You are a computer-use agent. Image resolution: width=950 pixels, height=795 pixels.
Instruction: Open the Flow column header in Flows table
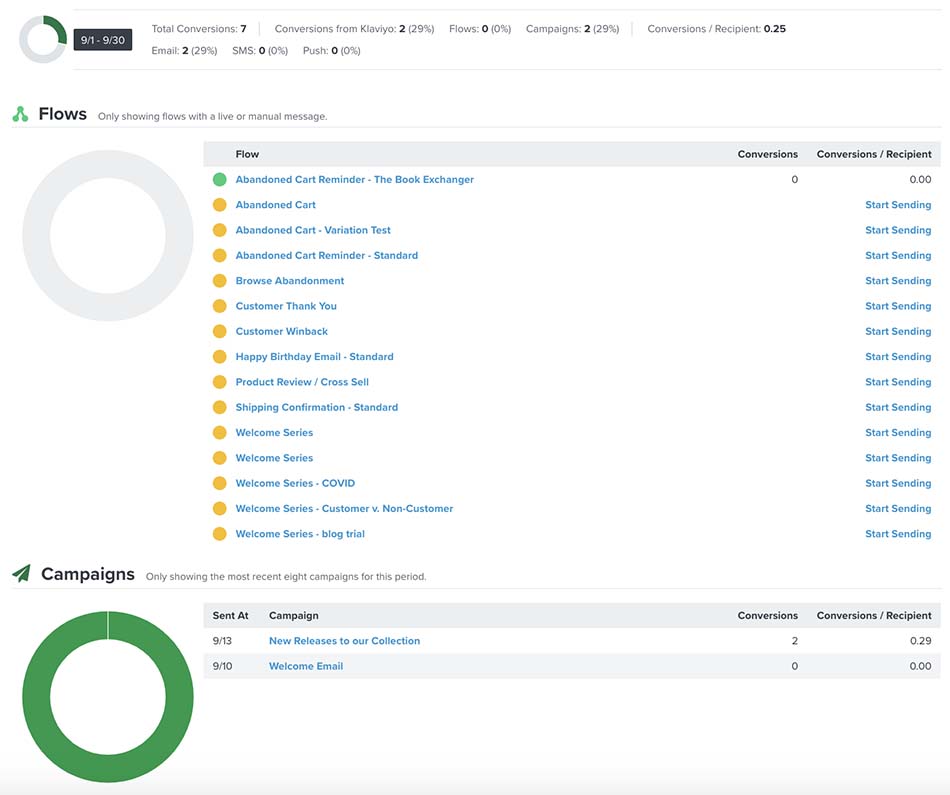click(x=246, y=154)
